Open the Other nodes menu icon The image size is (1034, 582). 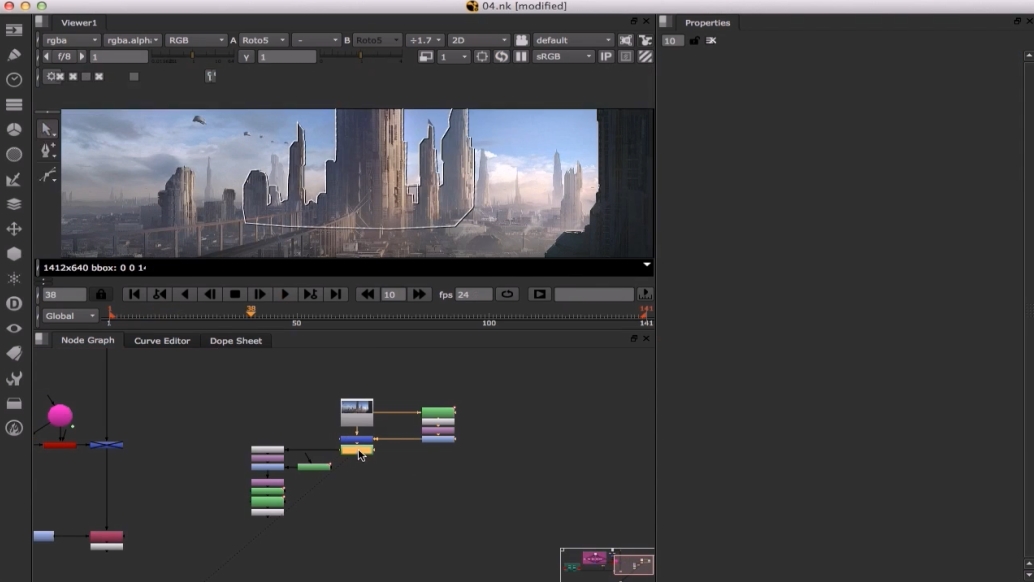14,403
